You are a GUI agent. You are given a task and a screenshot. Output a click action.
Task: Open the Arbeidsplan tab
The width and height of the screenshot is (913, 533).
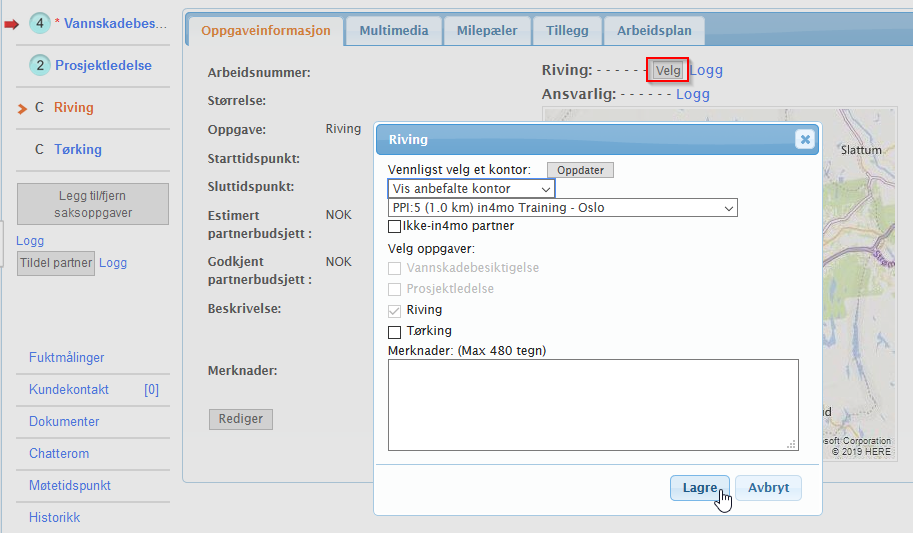coord(654,31)
